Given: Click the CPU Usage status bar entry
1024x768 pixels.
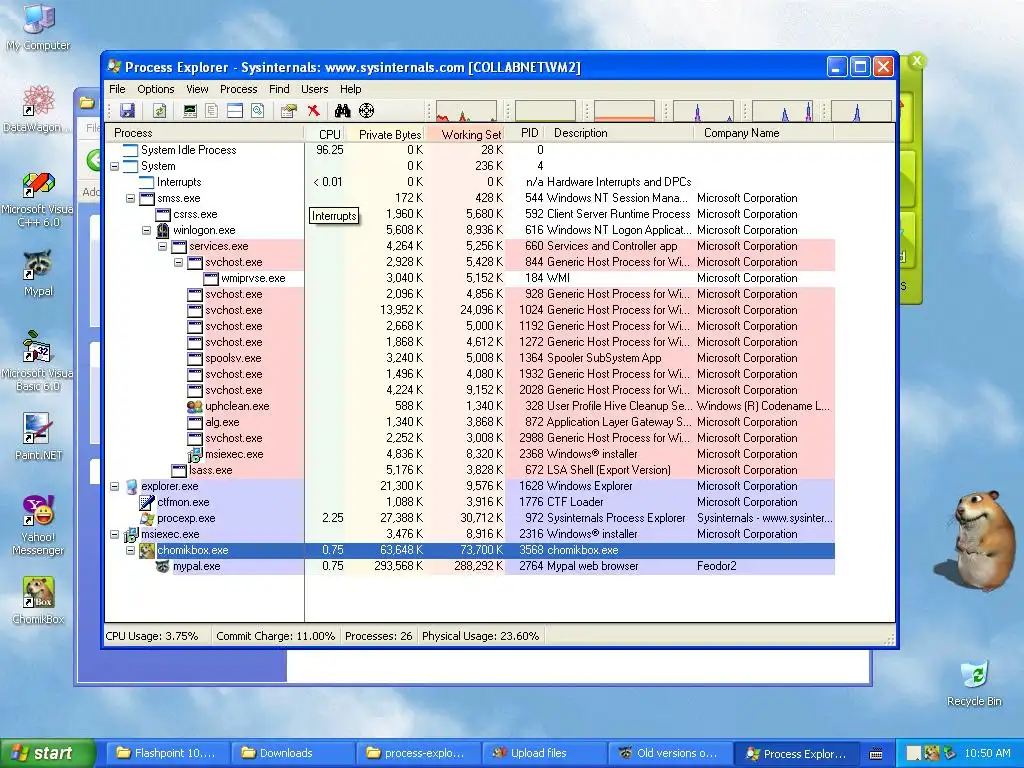Looking at the screenshot, I should pyautogui.click(x=152, y=636).
